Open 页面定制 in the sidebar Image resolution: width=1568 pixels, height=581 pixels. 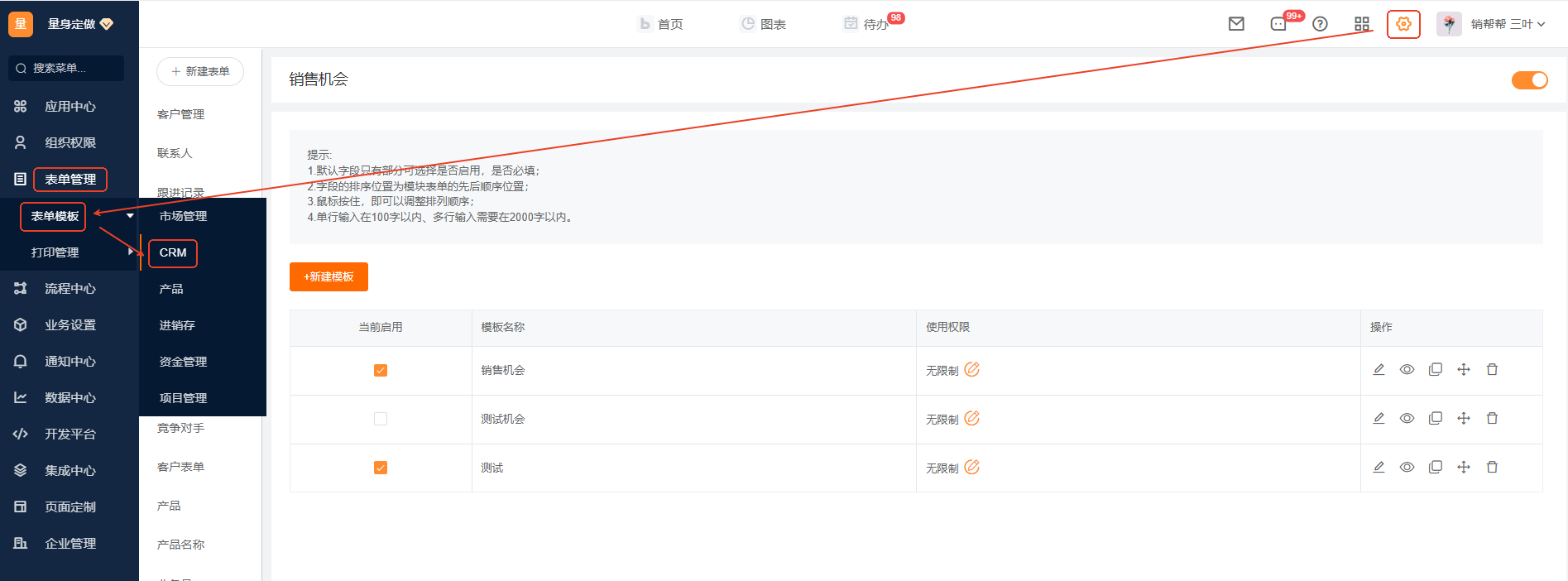(70, 507)
